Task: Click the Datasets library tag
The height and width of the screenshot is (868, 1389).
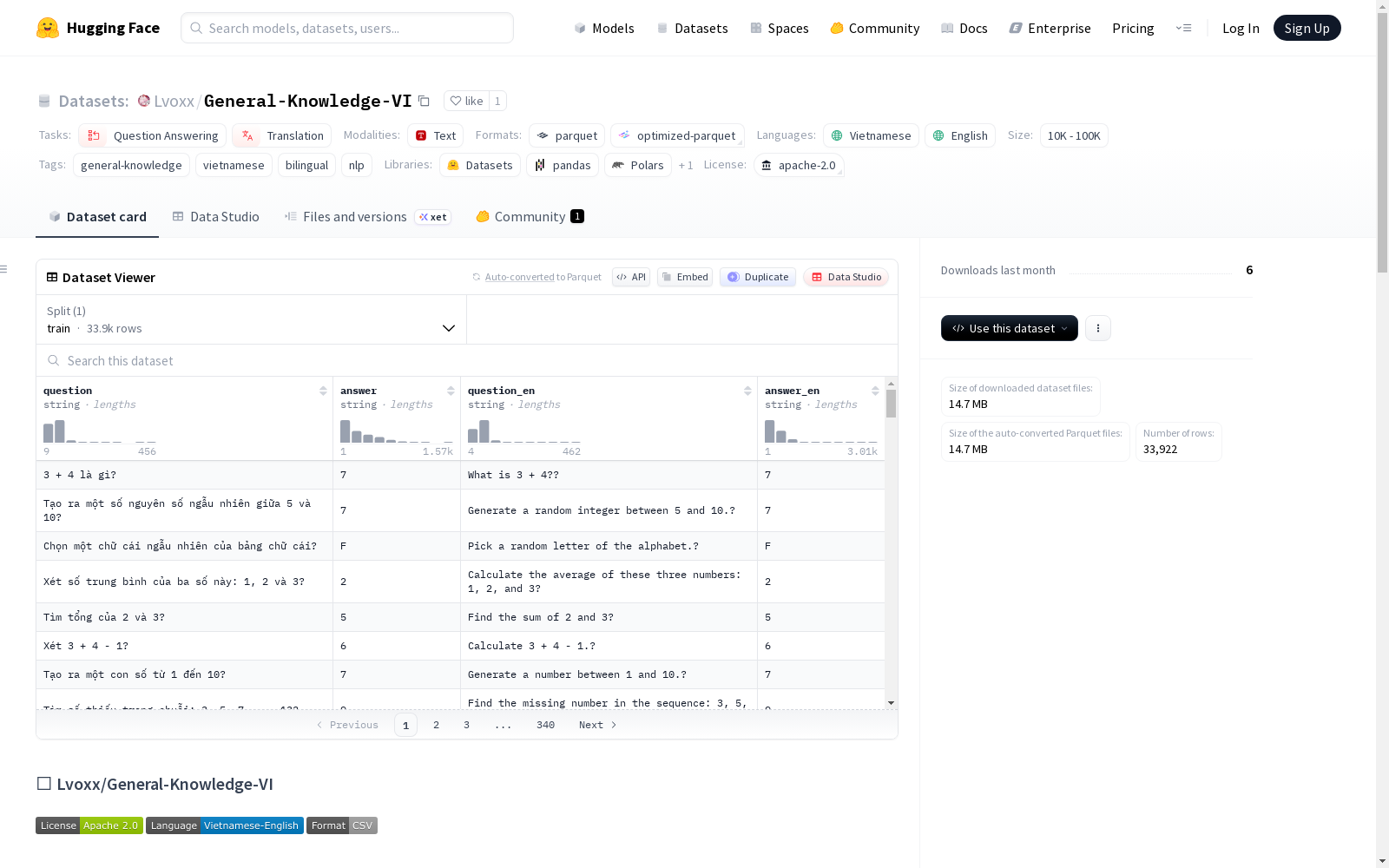Action: 480,165
